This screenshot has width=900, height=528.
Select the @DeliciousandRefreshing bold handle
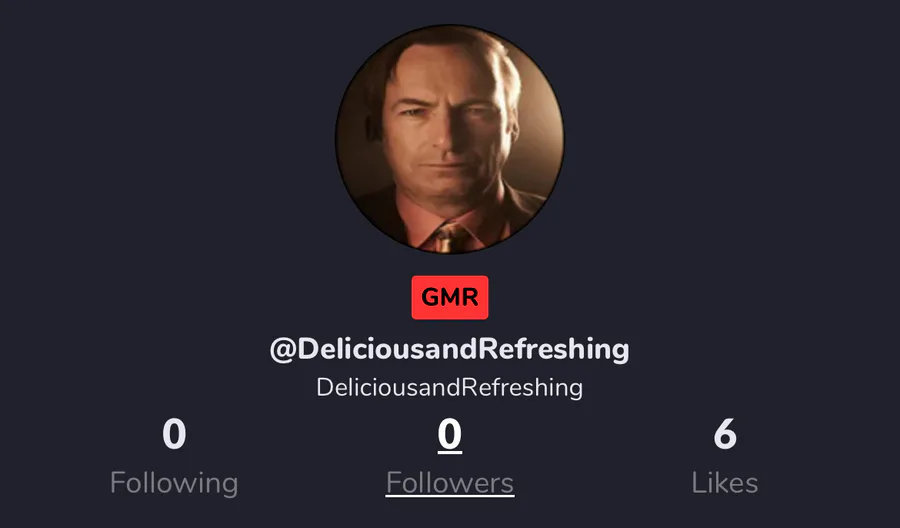(x=449, y=349)
